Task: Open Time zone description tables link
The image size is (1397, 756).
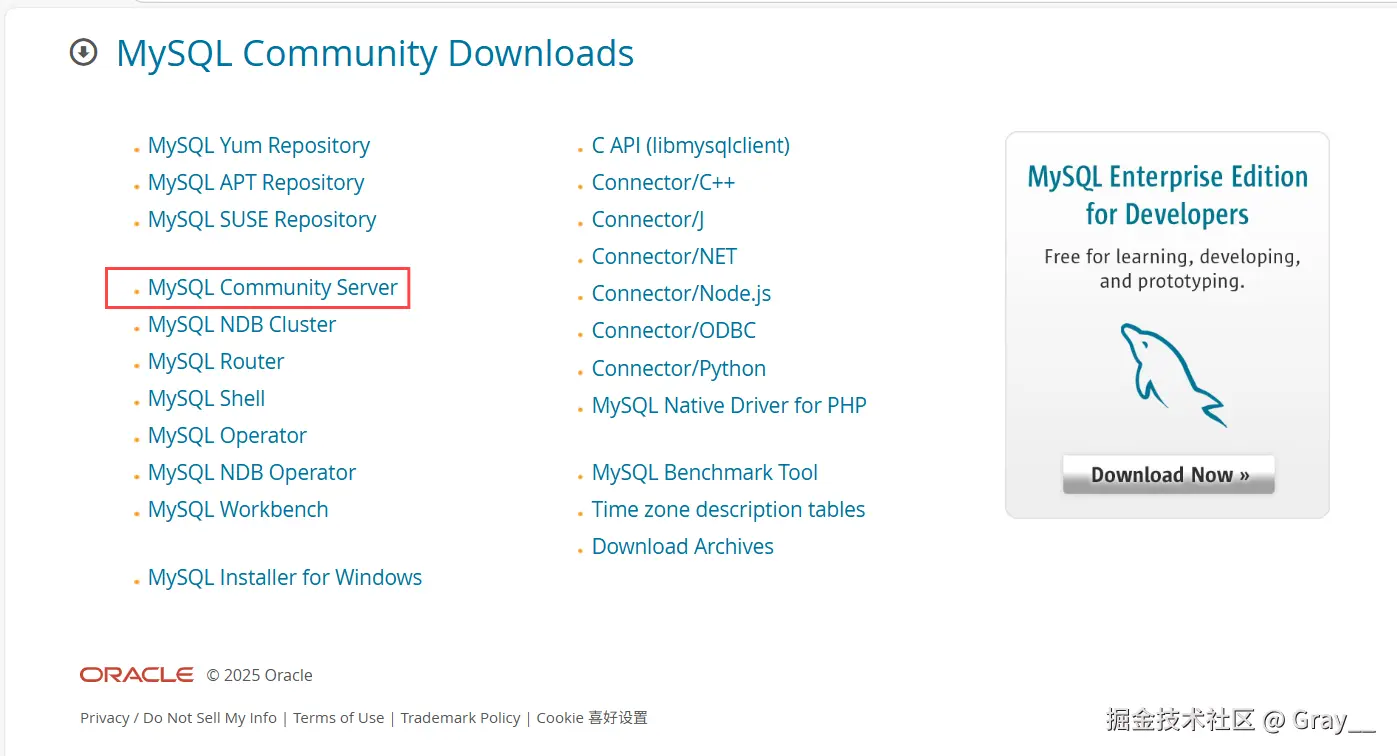Action: coord(728,510)
